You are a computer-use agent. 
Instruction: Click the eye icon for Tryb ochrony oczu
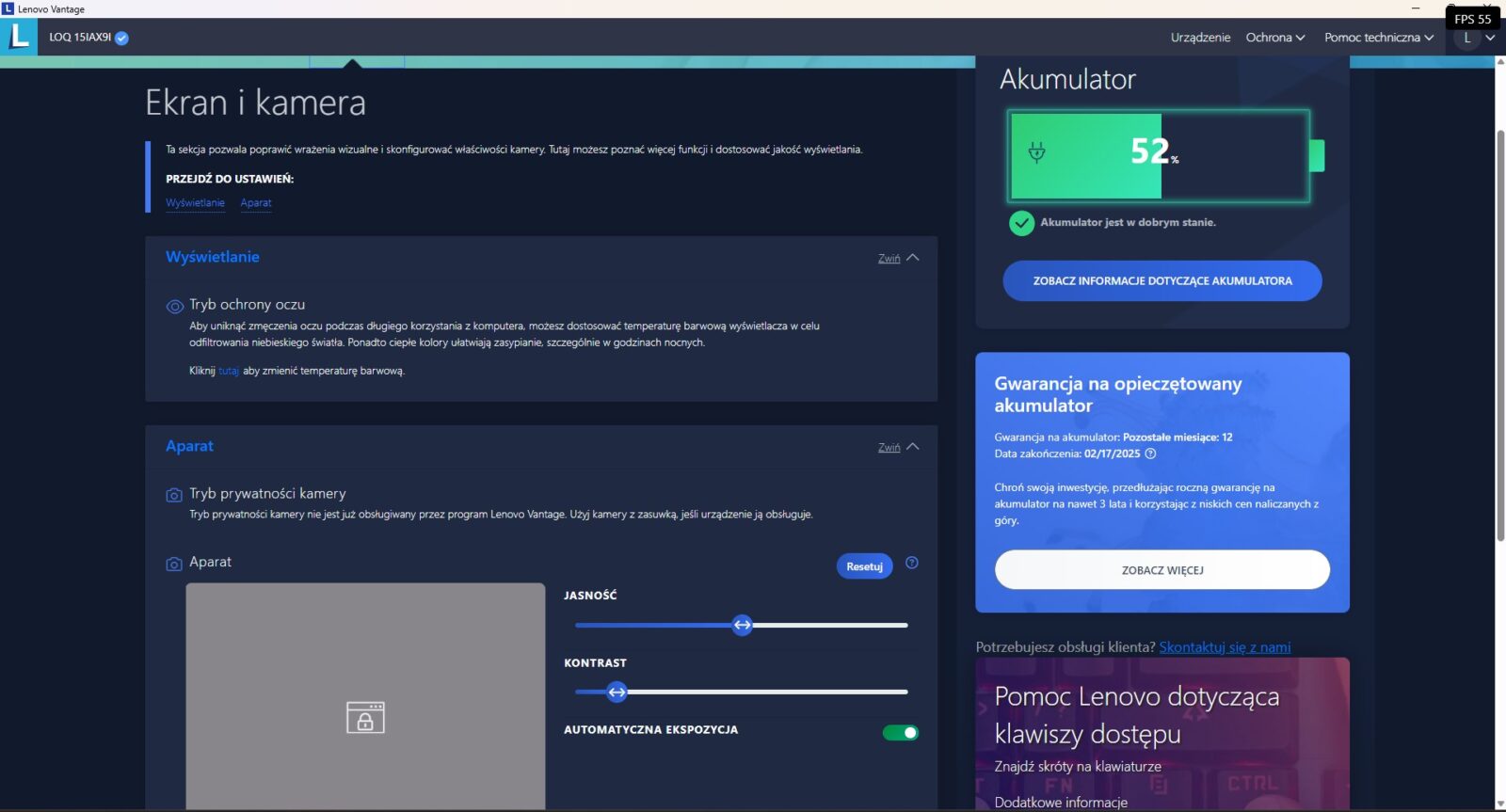coord(174,306)
